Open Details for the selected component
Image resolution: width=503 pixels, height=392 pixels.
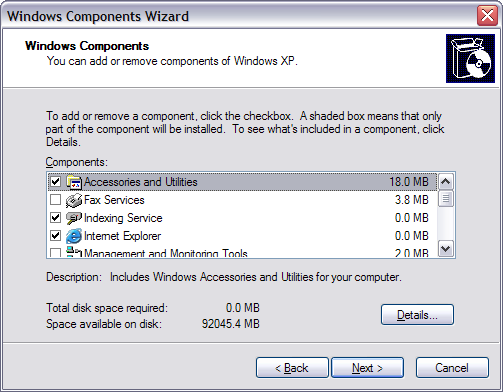(417, 314)
